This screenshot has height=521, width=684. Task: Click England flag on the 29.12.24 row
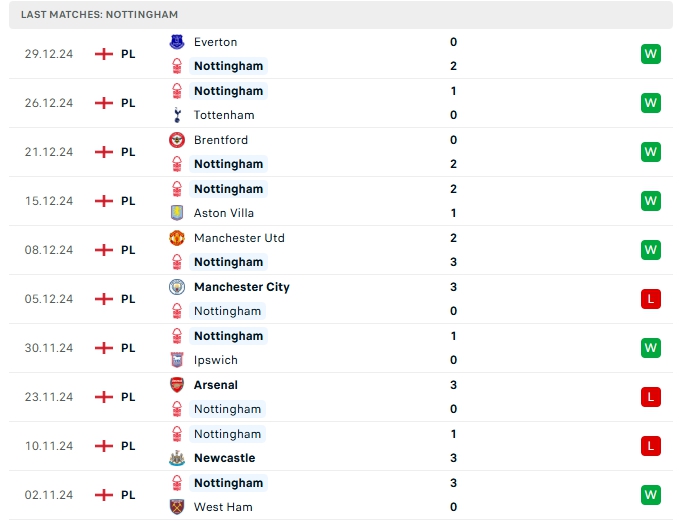(x=103, y=54)
